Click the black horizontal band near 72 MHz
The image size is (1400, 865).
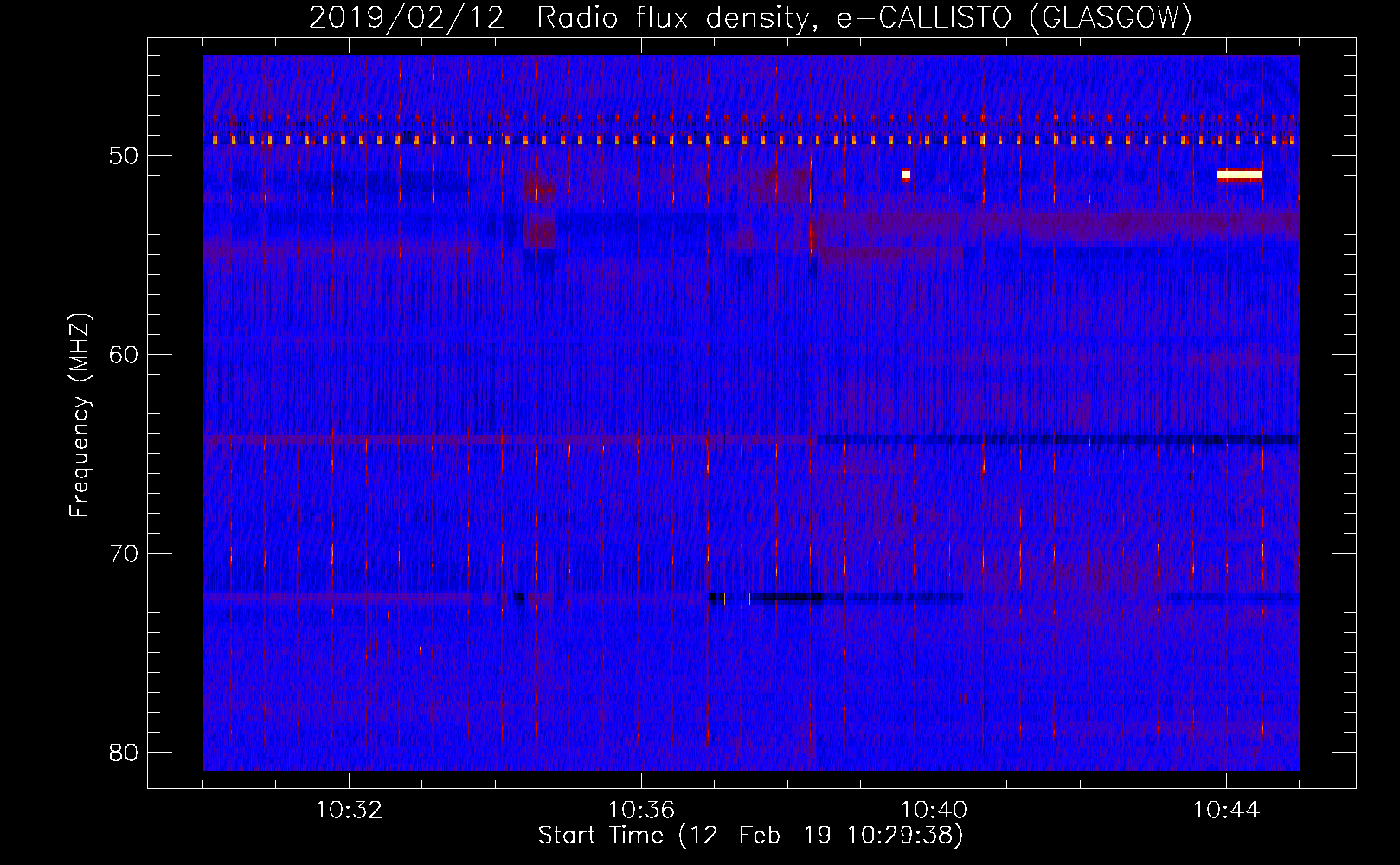pos(787,597)
